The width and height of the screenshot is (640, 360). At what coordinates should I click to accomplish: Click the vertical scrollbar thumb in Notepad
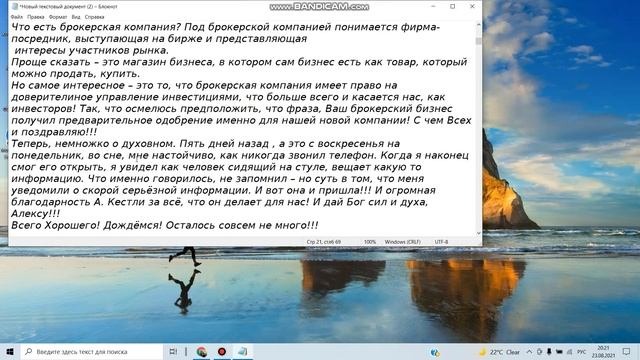pyautogui.click(x=478, y=41)
